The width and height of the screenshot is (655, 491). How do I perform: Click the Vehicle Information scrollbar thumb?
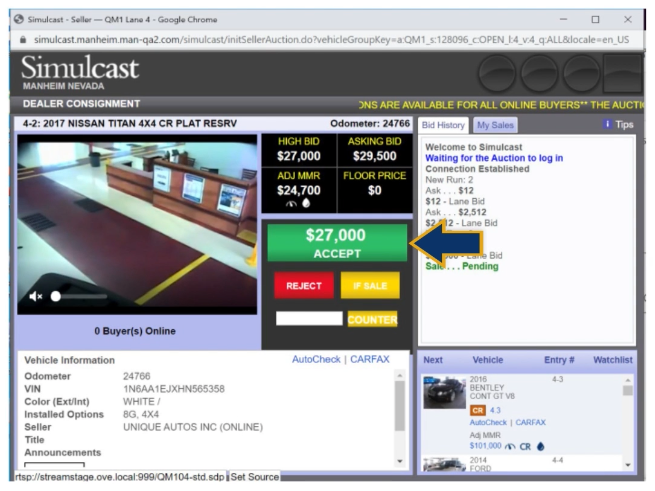pyautogui.click(x=400, y=405)
